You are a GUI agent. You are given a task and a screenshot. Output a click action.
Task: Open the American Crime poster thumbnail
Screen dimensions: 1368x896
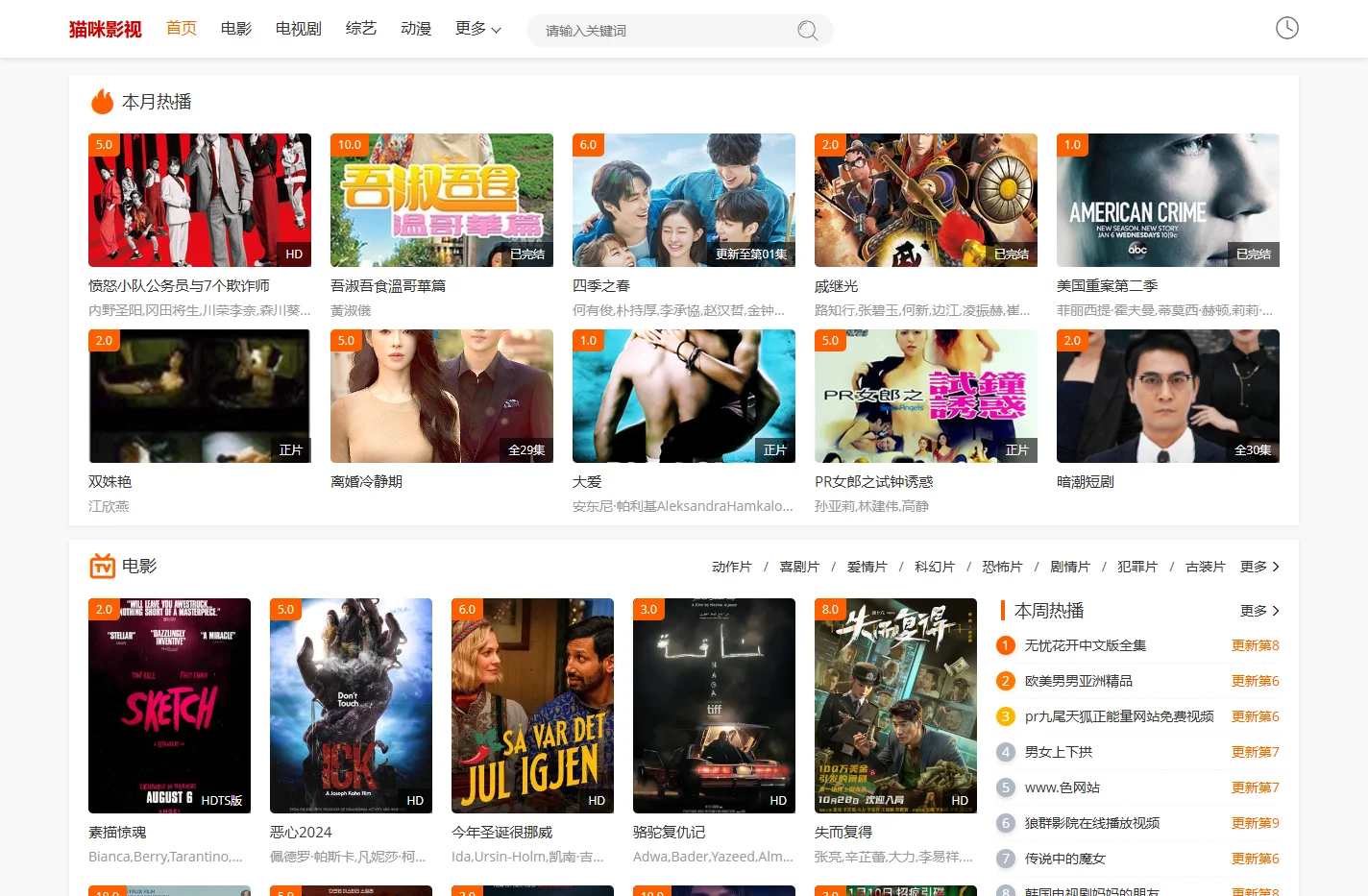(x=1168, y=200)
